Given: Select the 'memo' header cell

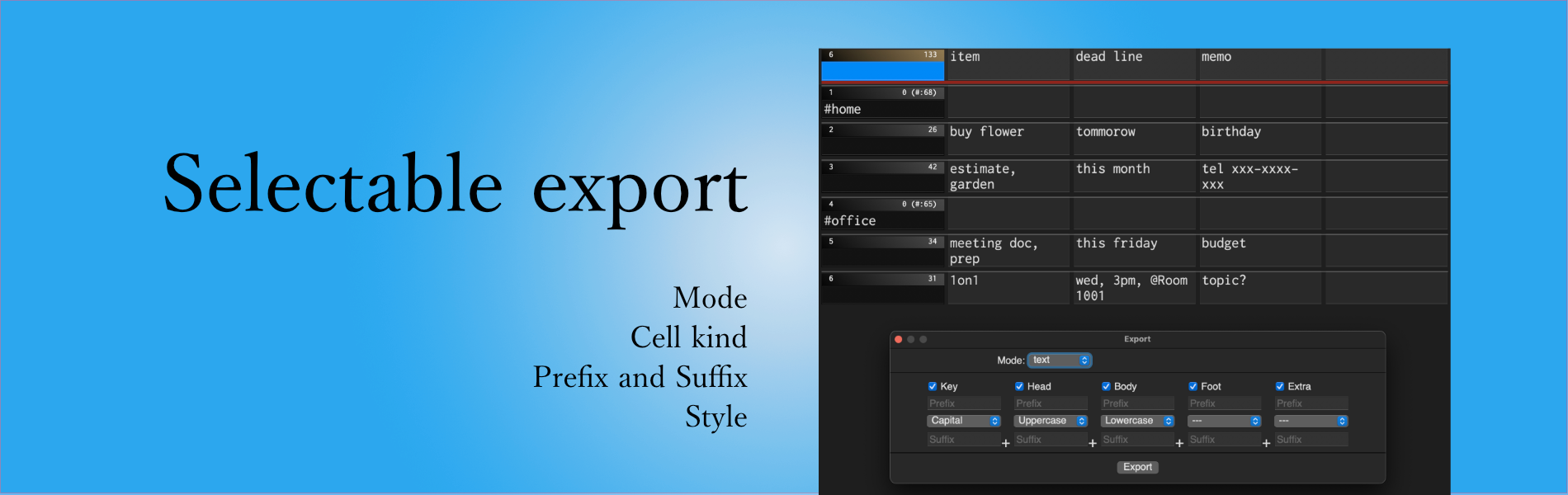Looking at the screenshot, I should 1260,64.
